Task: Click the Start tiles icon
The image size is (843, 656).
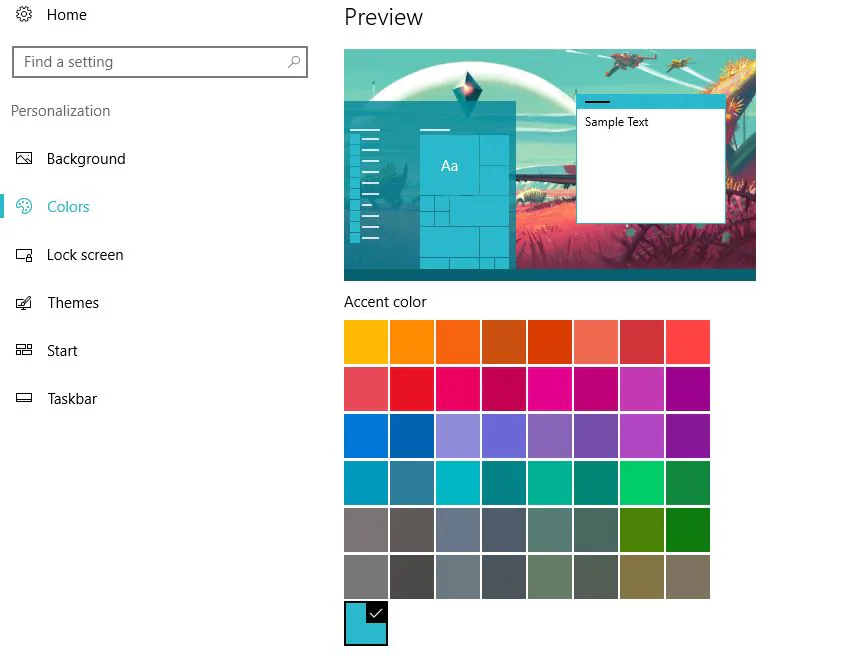Action: point(24,350)
